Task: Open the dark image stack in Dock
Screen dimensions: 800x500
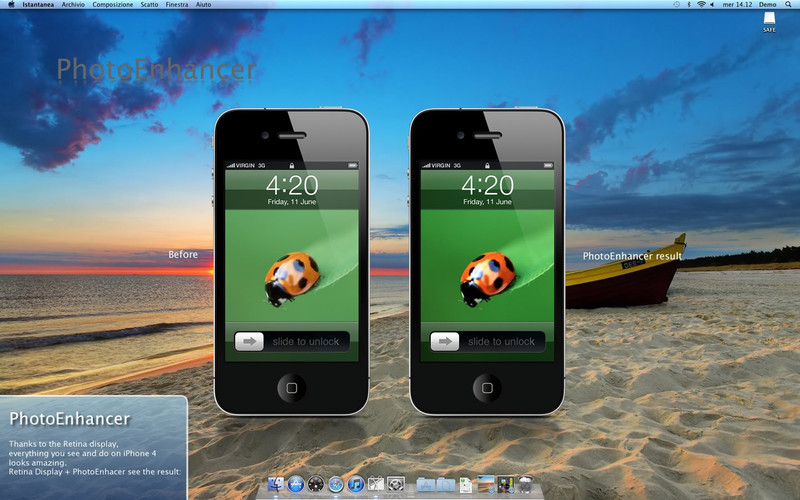Action: pos(506,484)
